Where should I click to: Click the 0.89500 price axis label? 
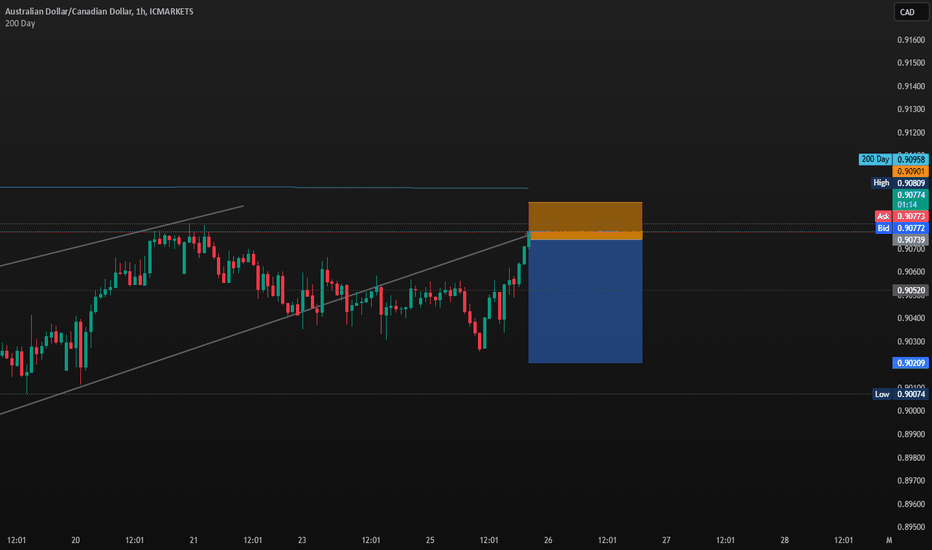coord(911,527)
